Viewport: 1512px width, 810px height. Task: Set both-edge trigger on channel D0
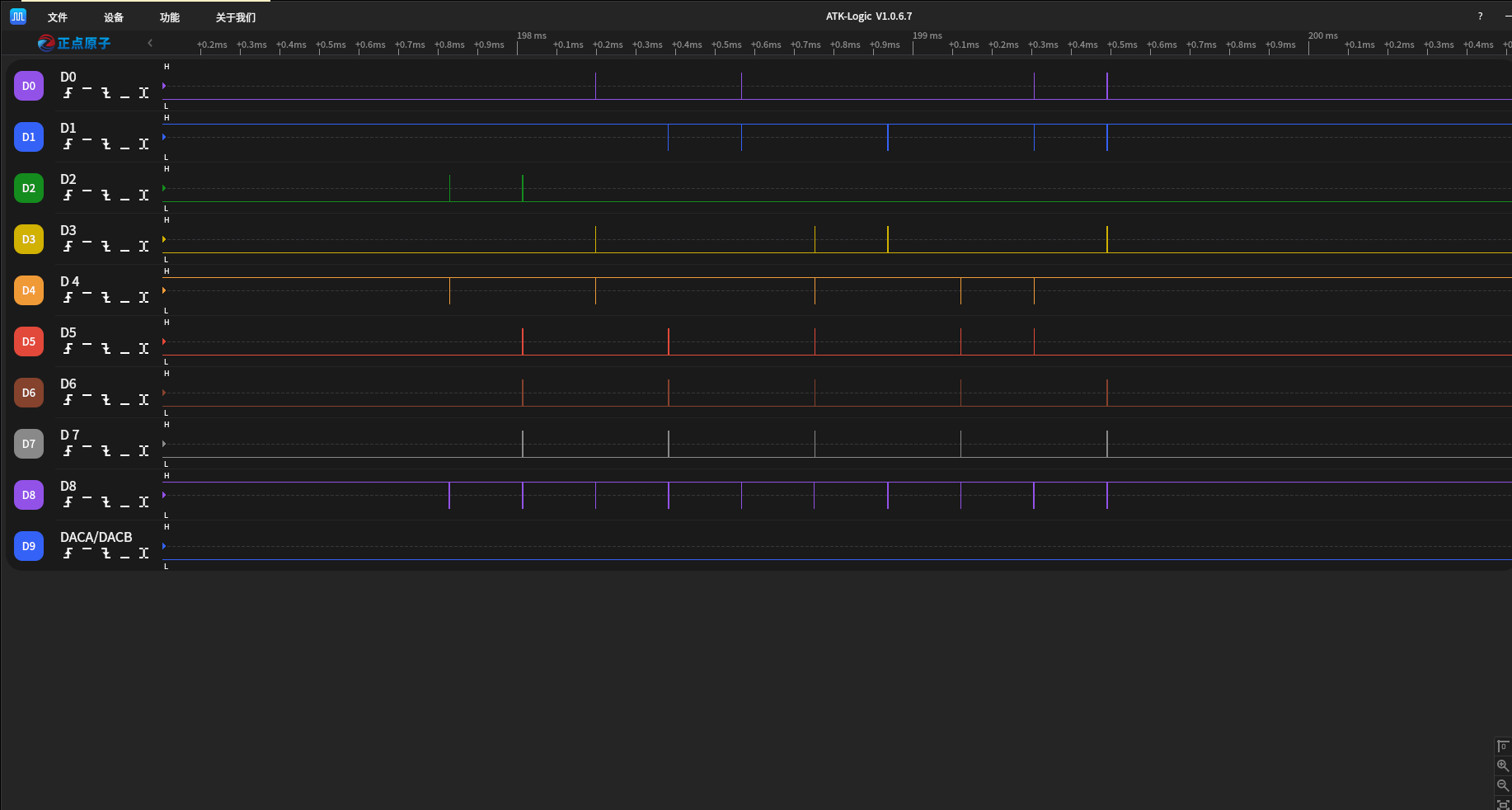pyautogui.click(x=143, y=93)
